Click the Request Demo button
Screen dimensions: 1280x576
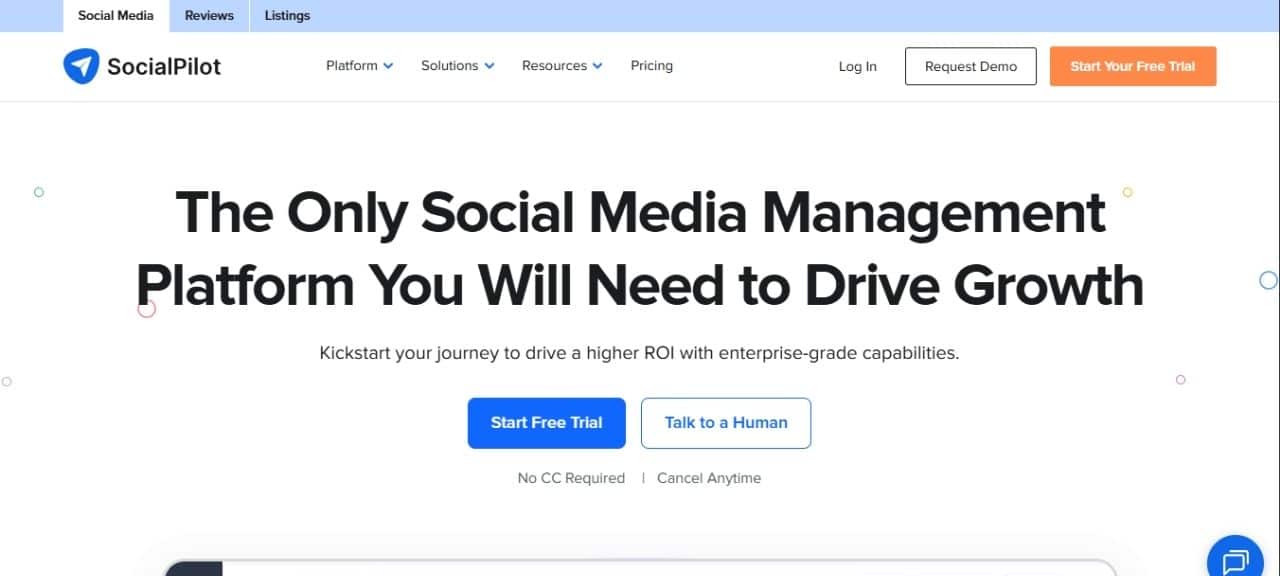970,66
